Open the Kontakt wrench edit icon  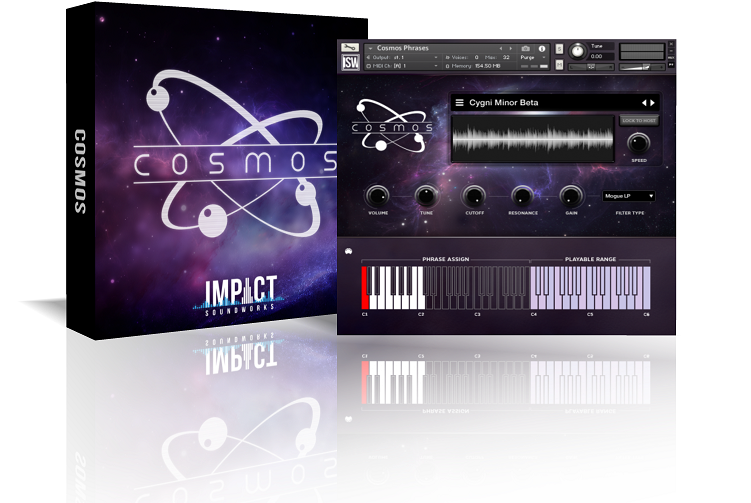350,47
